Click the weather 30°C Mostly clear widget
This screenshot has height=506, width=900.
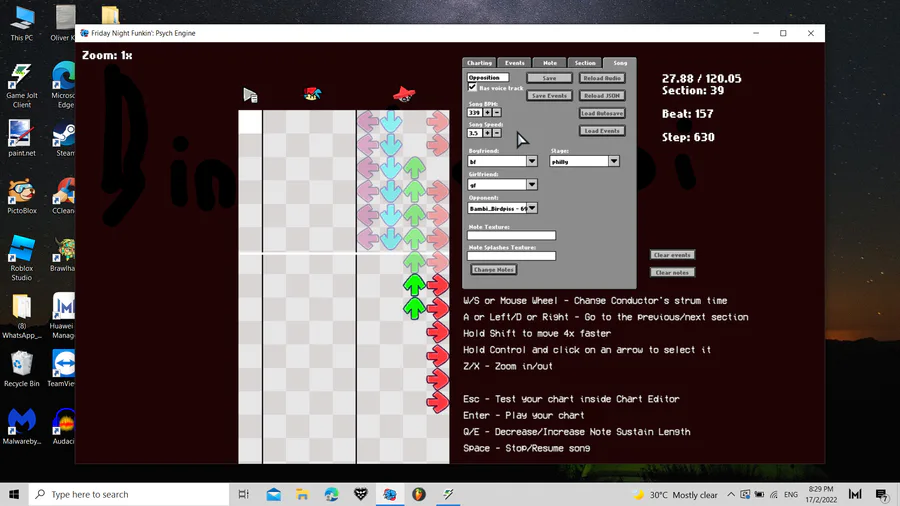[675, 495]
